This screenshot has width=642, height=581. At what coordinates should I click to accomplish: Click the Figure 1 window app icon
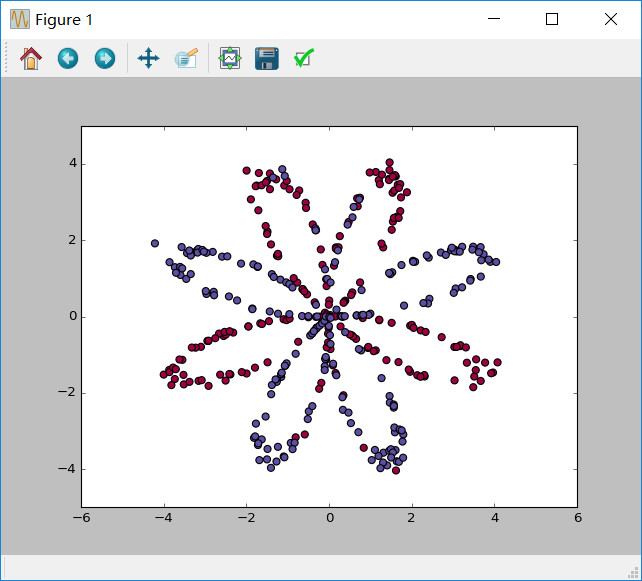coord(19,19)
